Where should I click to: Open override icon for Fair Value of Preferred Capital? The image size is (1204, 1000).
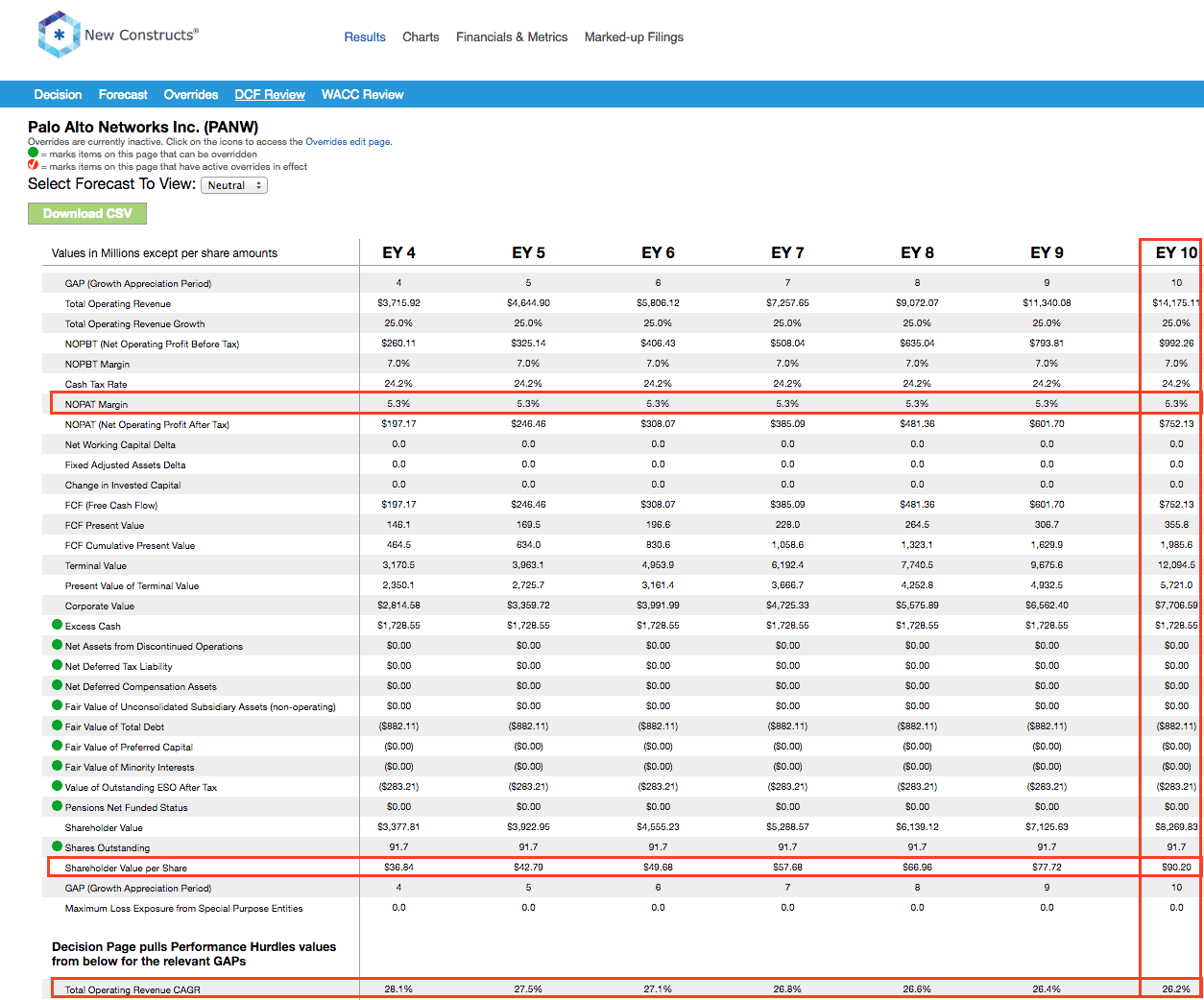(58, 746)
